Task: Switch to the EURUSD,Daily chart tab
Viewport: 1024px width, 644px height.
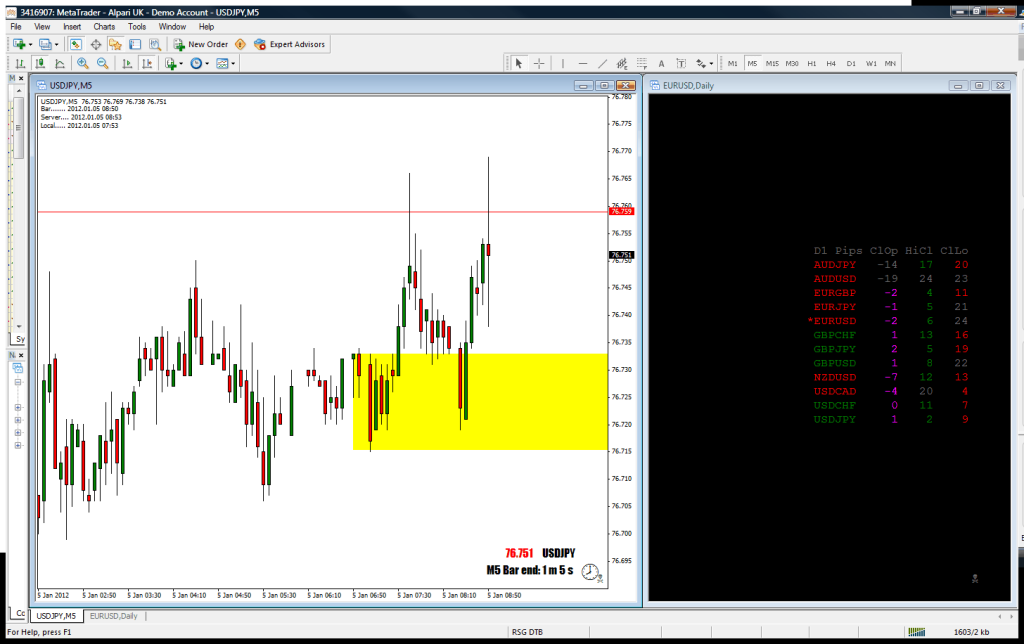Action: [114, 616]
